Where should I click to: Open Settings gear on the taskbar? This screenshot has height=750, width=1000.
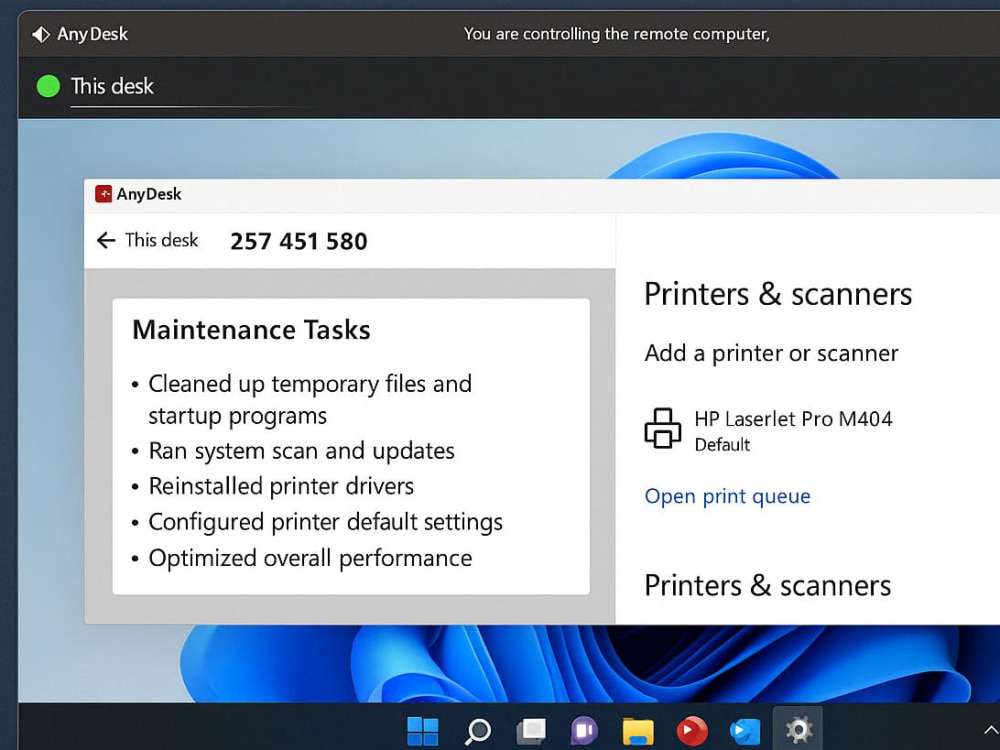[x=798, y=729]
